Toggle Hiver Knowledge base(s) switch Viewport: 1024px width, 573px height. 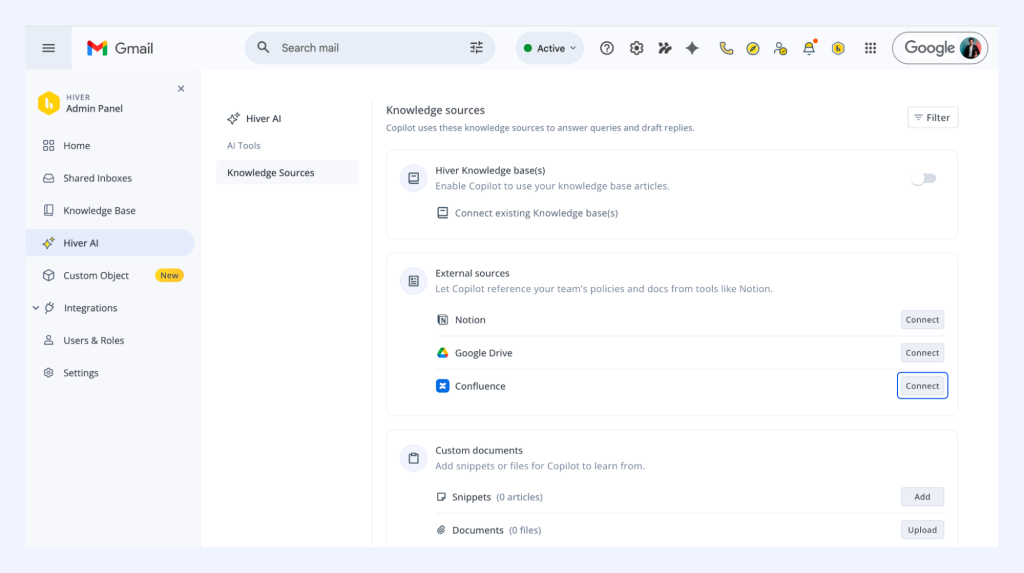pyautogui.click(x=923, y=178)
